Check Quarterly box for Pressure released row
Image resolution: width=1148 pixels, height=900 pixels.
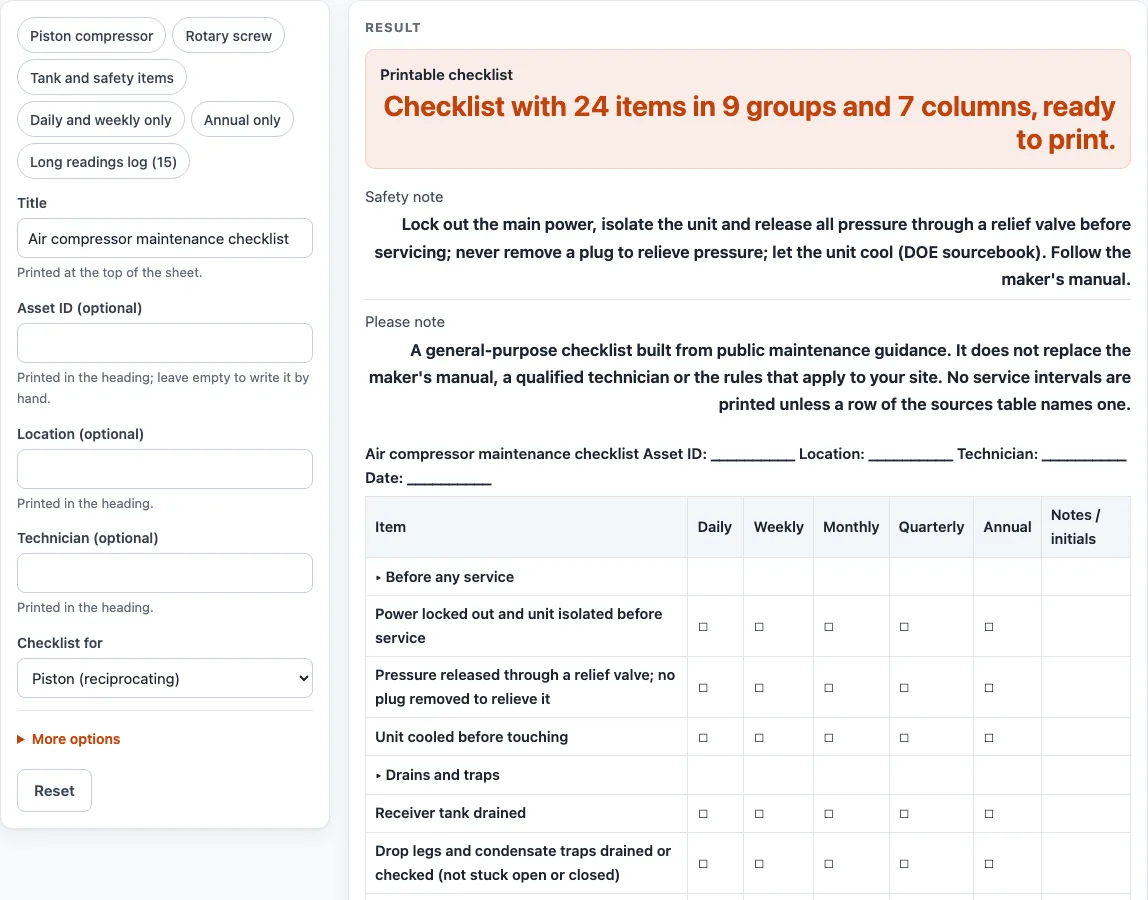904,688
